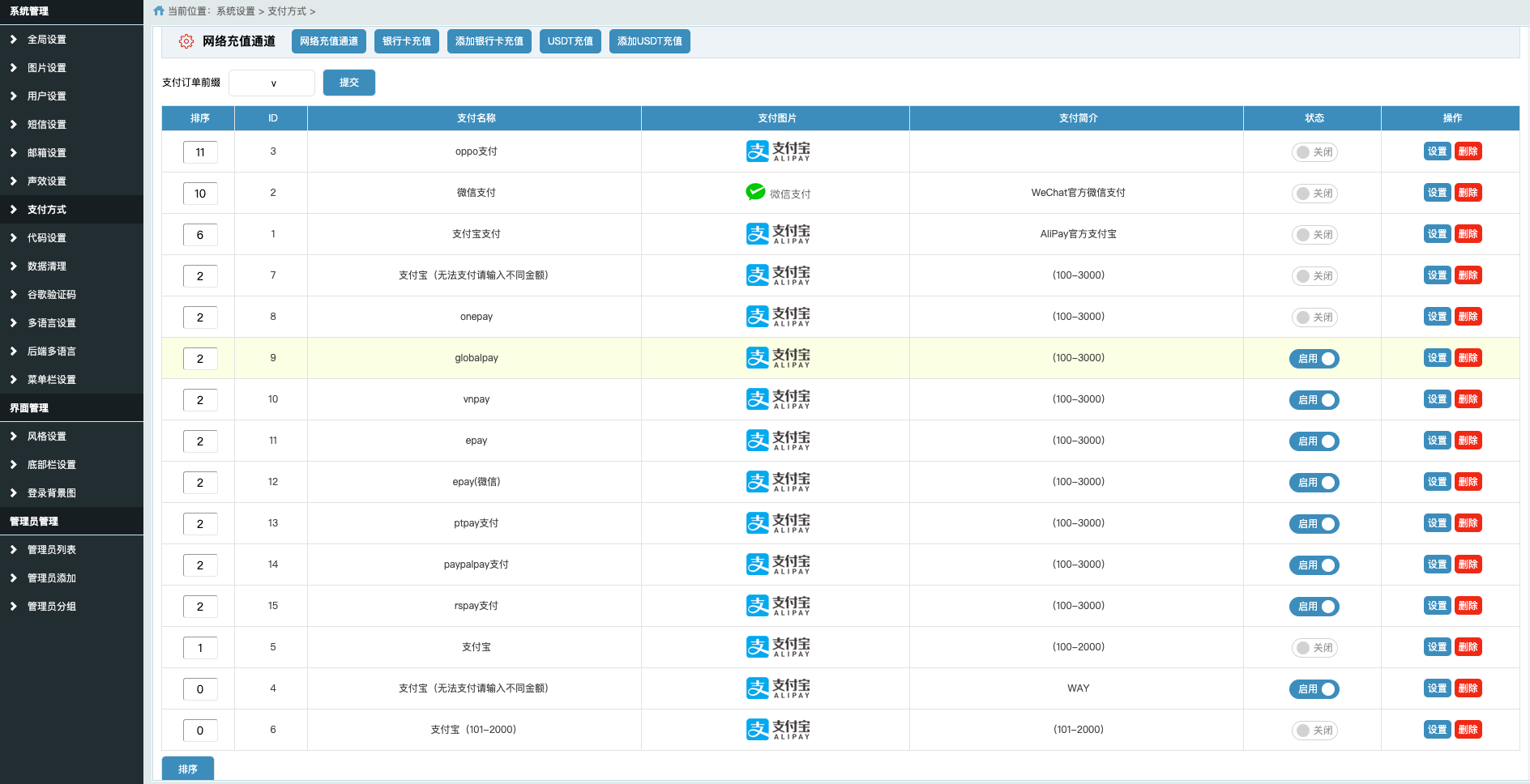Click the sort order field for 支付宝支付
The image size is (1530, 784).
click(200, 235)
